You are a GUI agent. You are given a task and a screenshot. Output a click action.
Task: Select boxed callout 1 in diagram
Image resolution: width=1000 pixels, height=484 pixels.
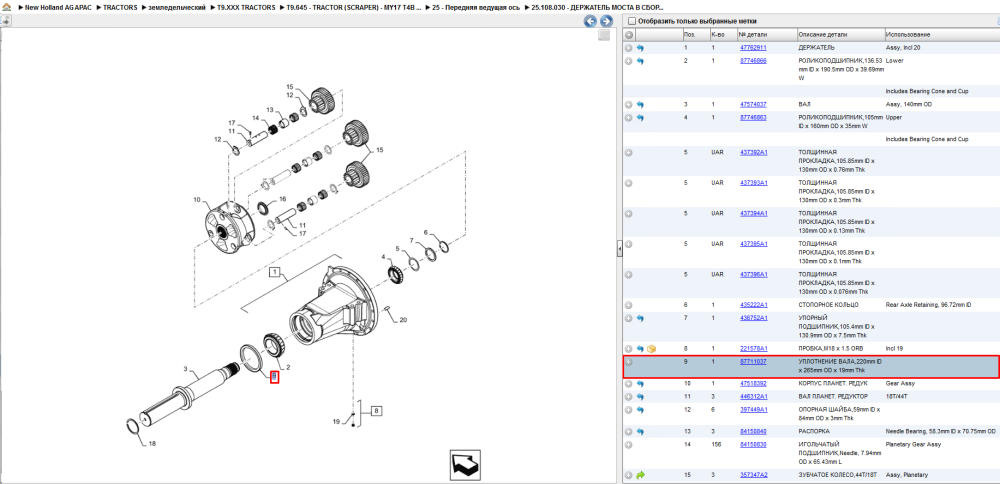[275, 273]
